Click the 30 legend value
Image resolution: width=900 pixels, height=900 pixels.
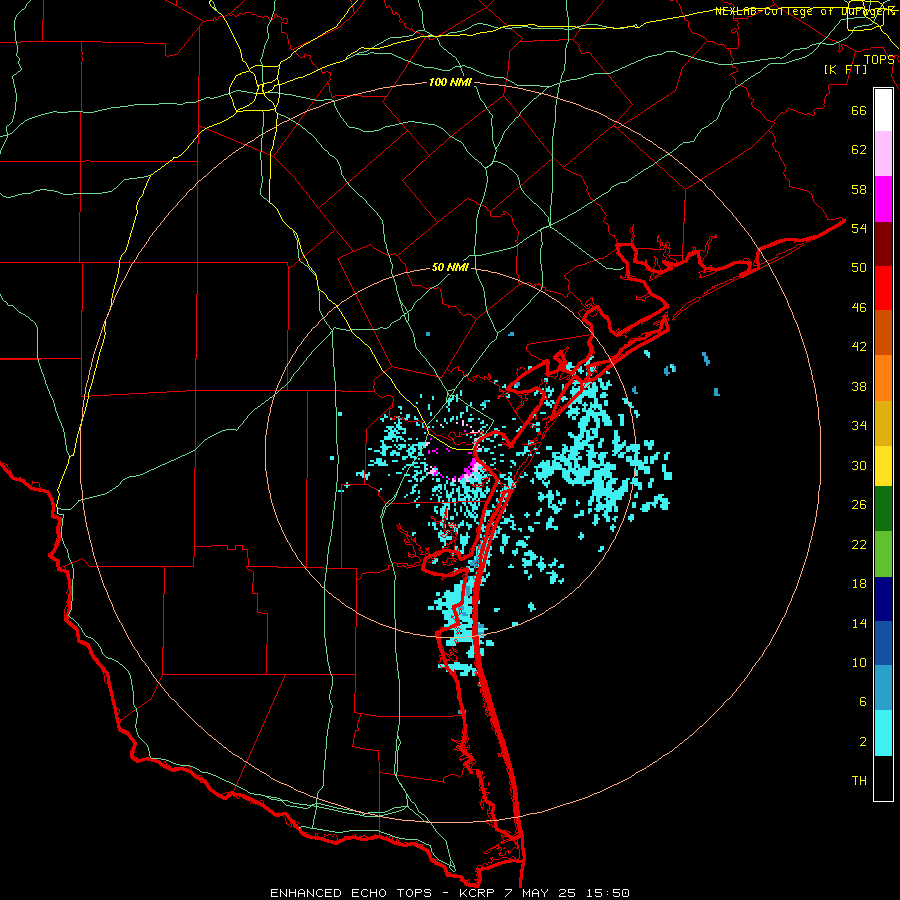click(859, 465)
